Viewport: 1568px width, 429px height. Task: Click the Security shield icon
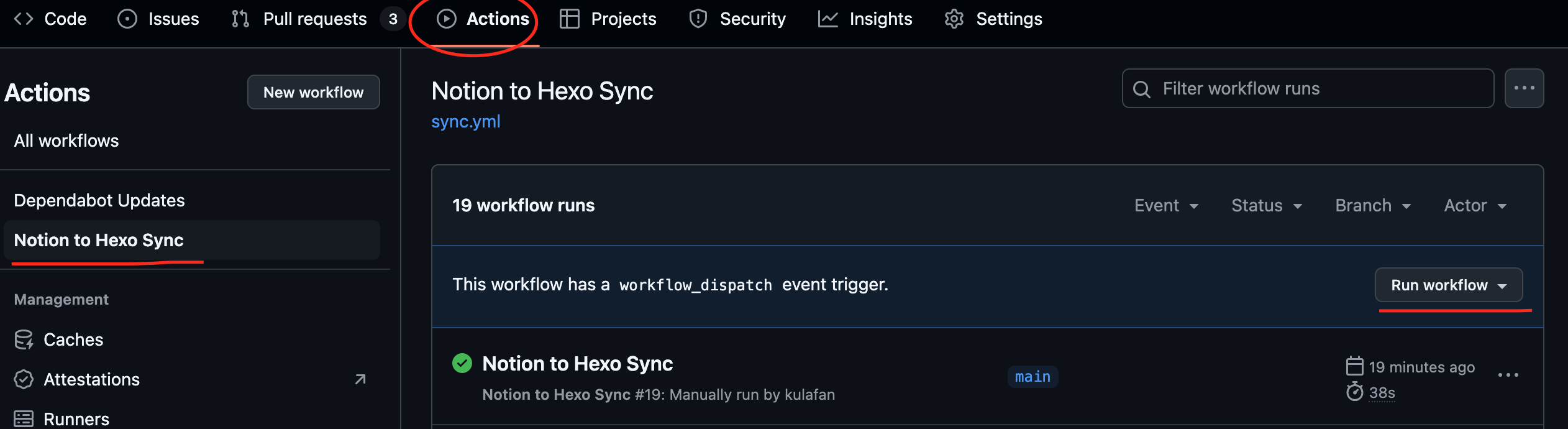[x=698, y=19]
